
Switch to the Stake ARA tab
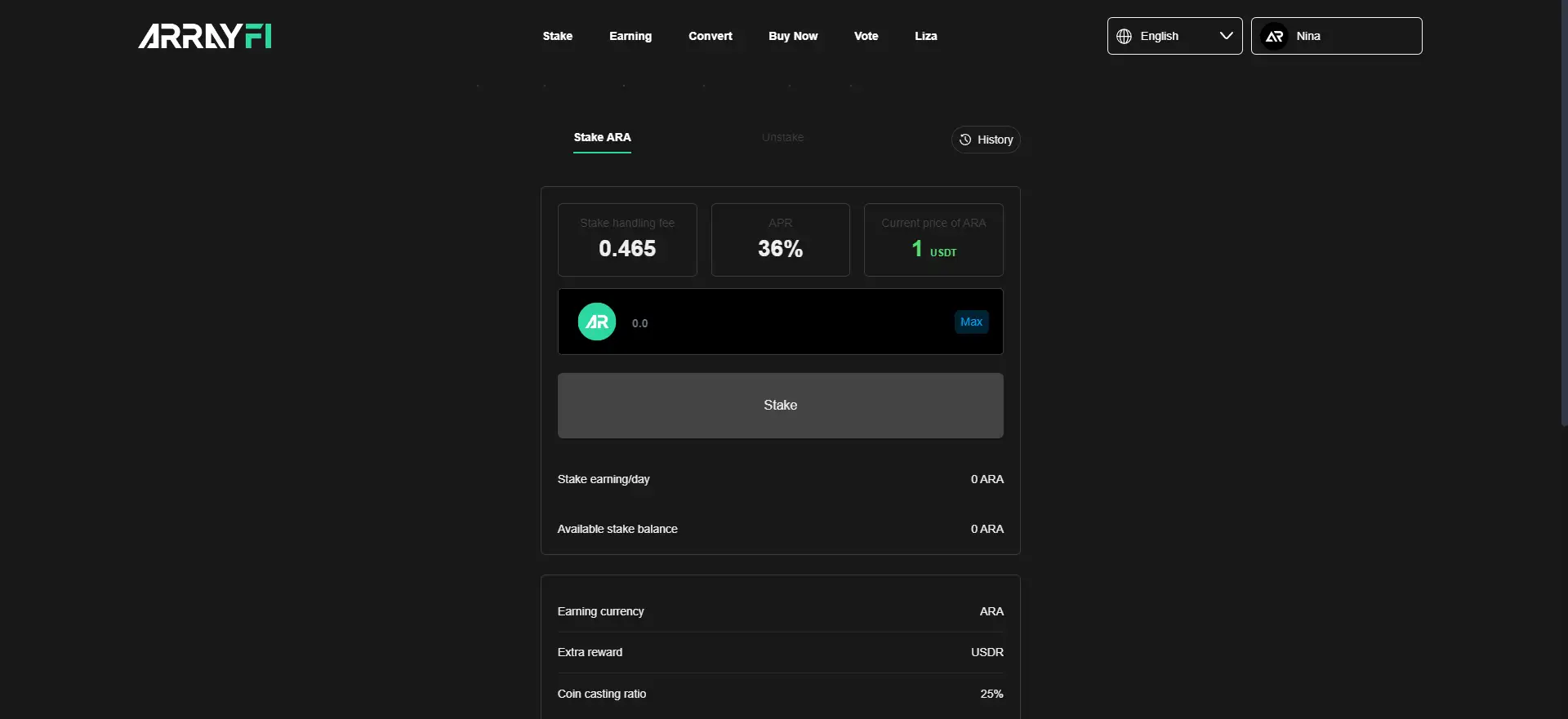click(602, 137)
